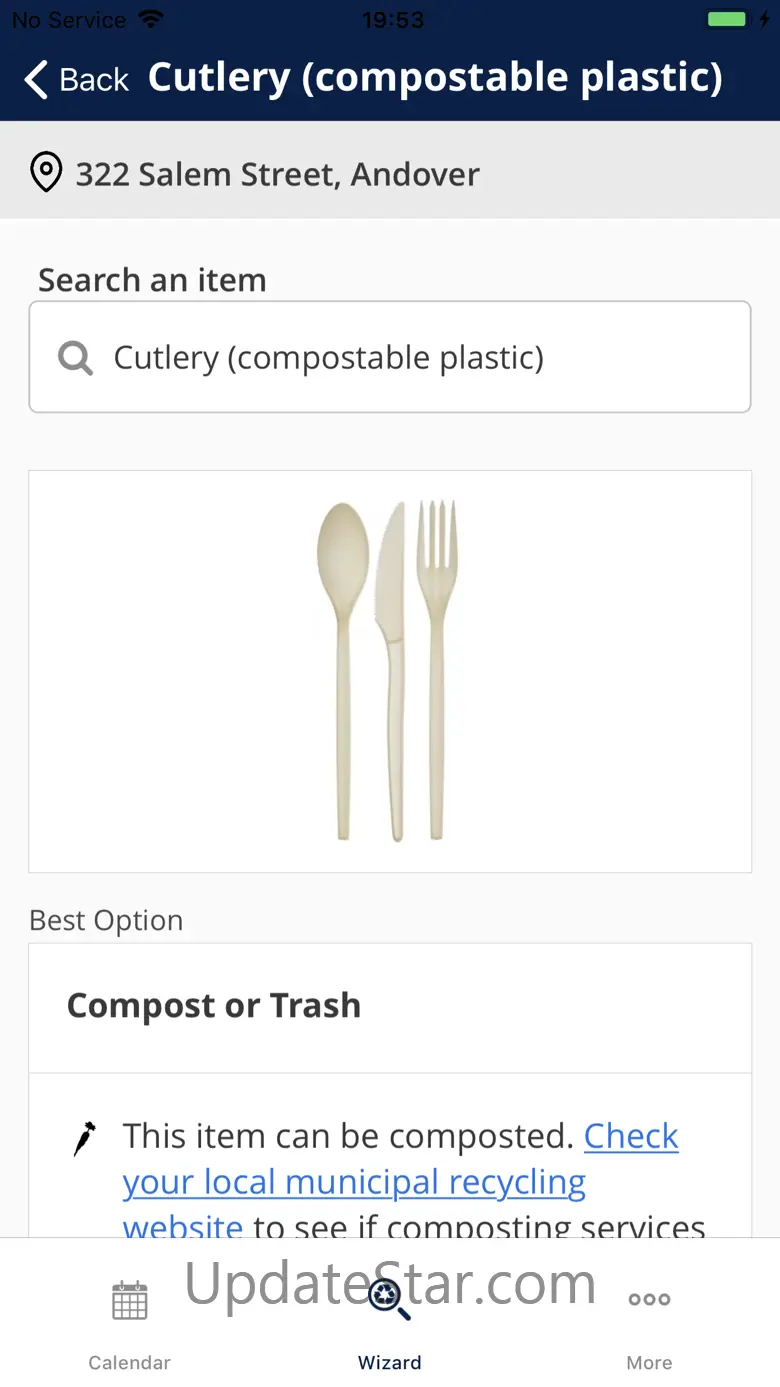Select the Wizard recycling search icon
Screen dimensions: 780x1387
(x=390, y=1299)
